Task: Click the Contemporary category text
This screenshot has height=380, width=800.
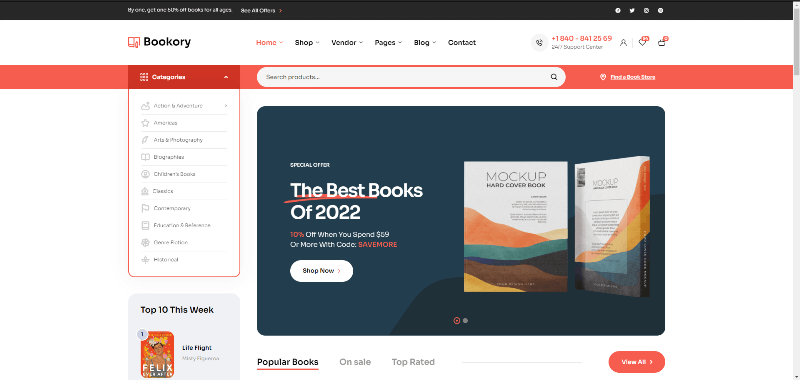Action: pyautogui.click(x=172, y=208)
